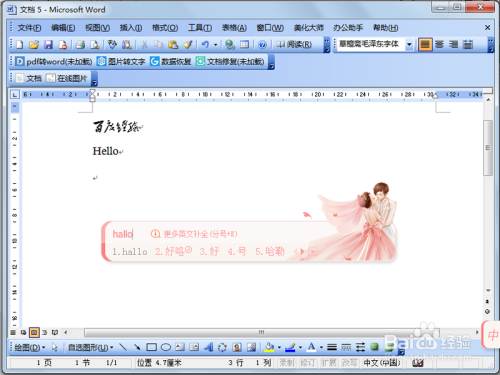Expand Line Color dropdown arrow

click(x=300, y=348)
